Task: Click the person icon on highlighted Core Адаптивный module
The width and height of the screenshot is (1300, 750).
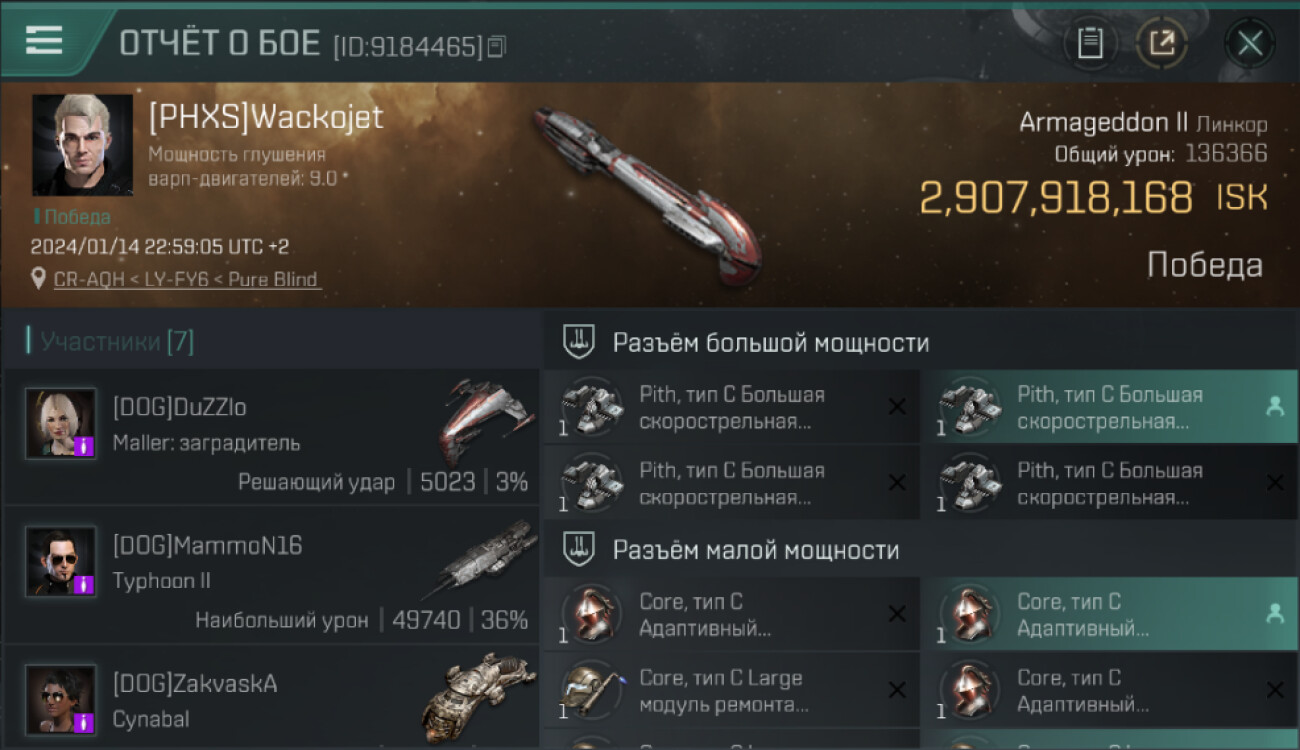Action: pyautogui.click(x=1274, y=614)
